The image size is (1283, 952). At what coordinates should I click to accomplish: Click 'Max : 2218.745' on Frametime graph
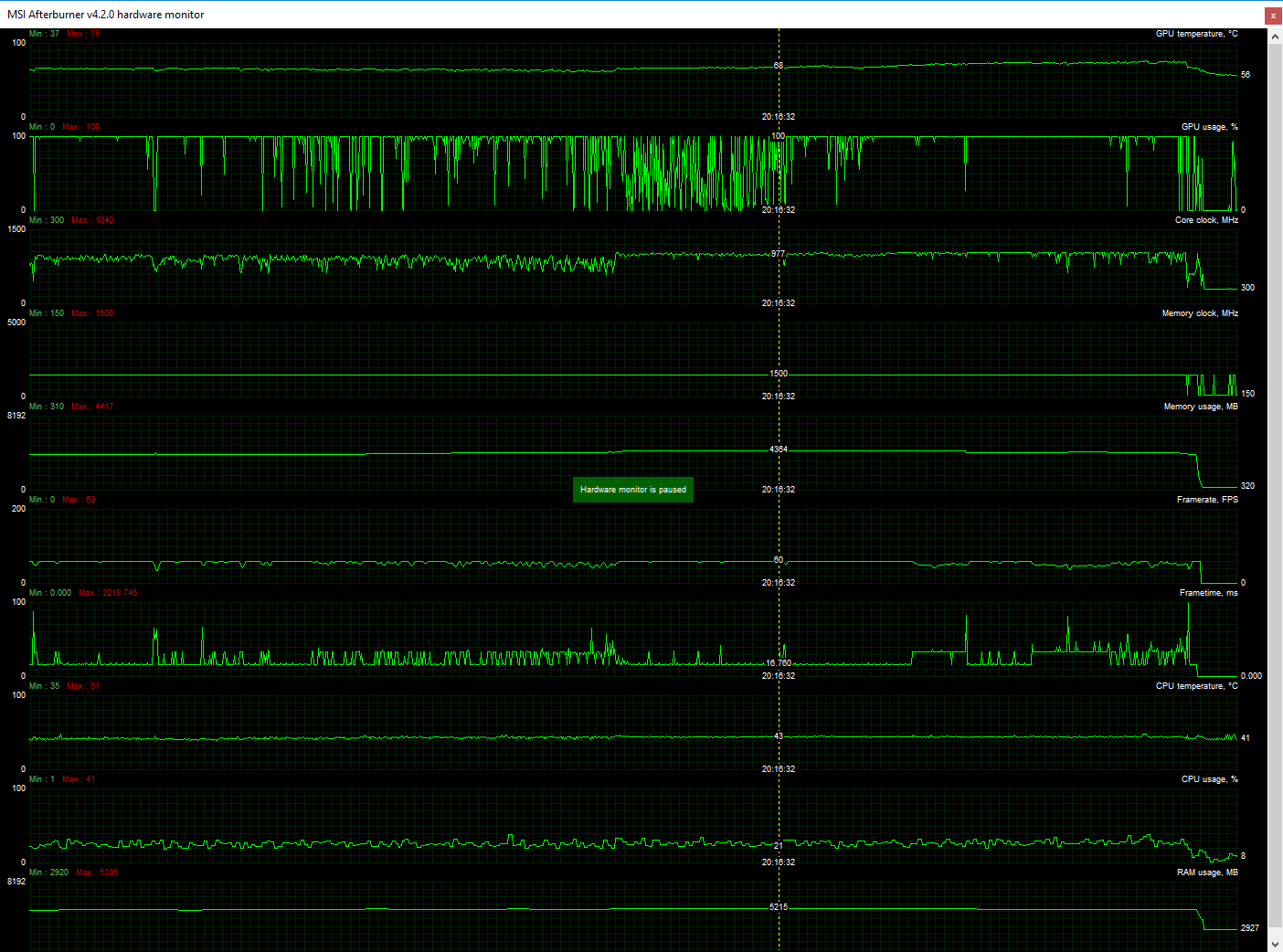tap(108, 593)
